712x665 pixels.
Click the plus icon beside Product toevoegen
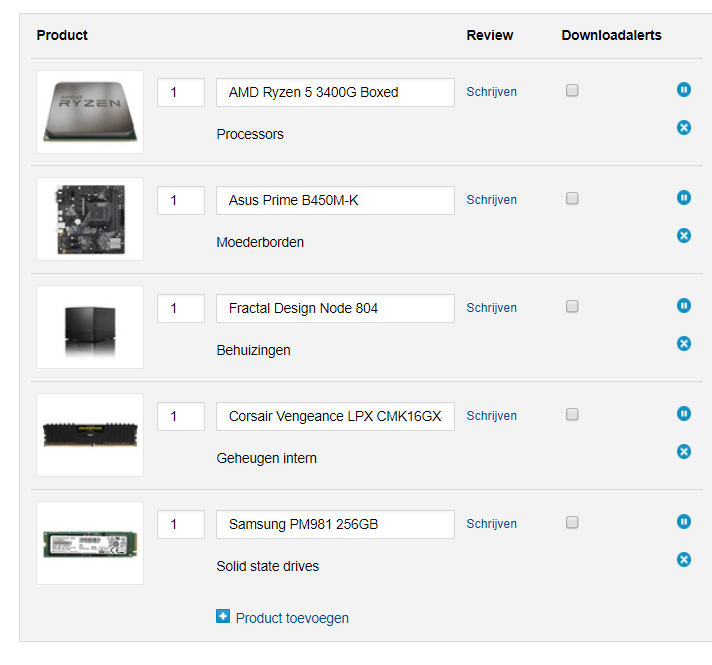(x=223, y=617)
